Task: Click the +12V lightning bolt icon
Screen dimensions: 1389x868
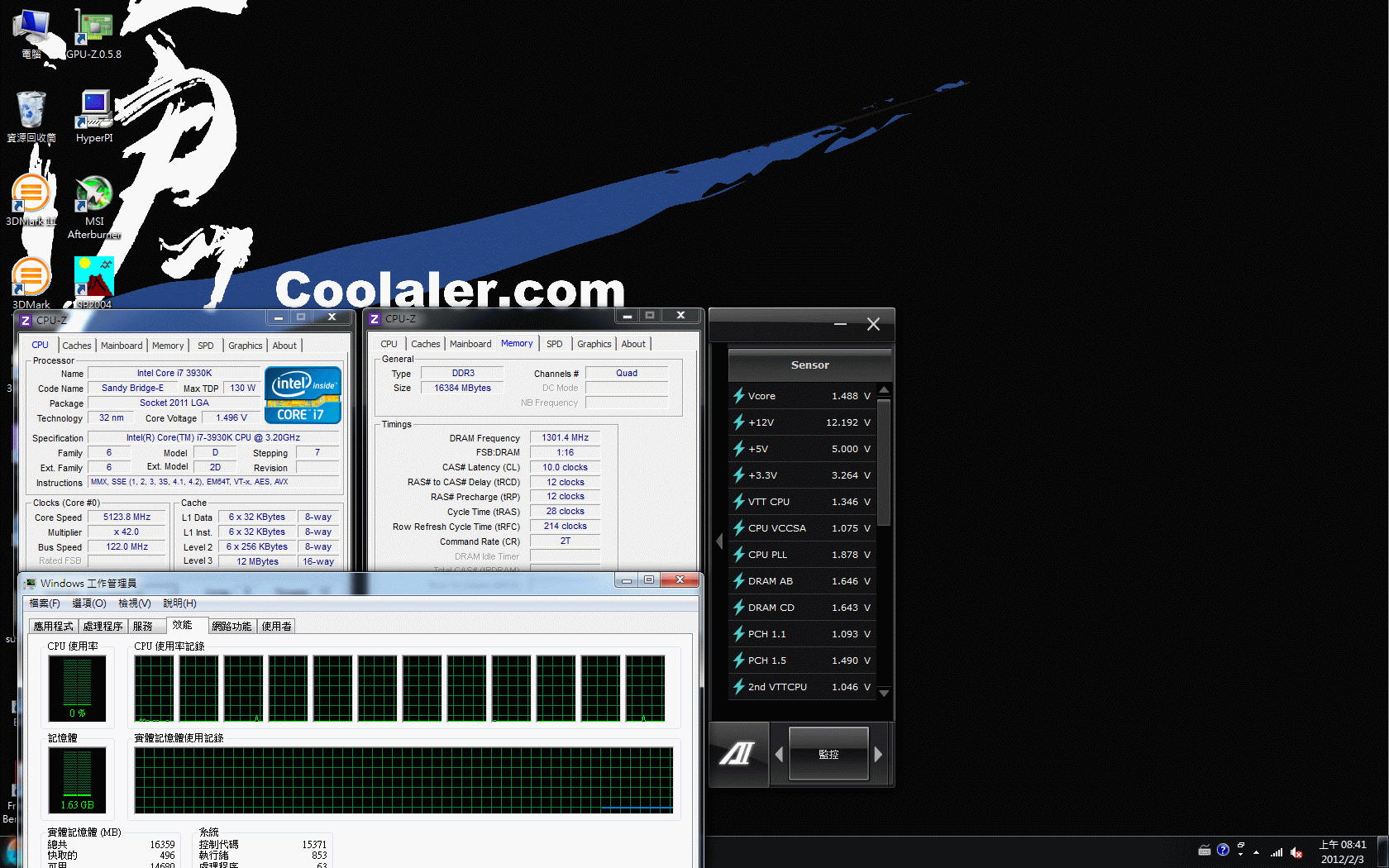Action: (x=738, y=422)
